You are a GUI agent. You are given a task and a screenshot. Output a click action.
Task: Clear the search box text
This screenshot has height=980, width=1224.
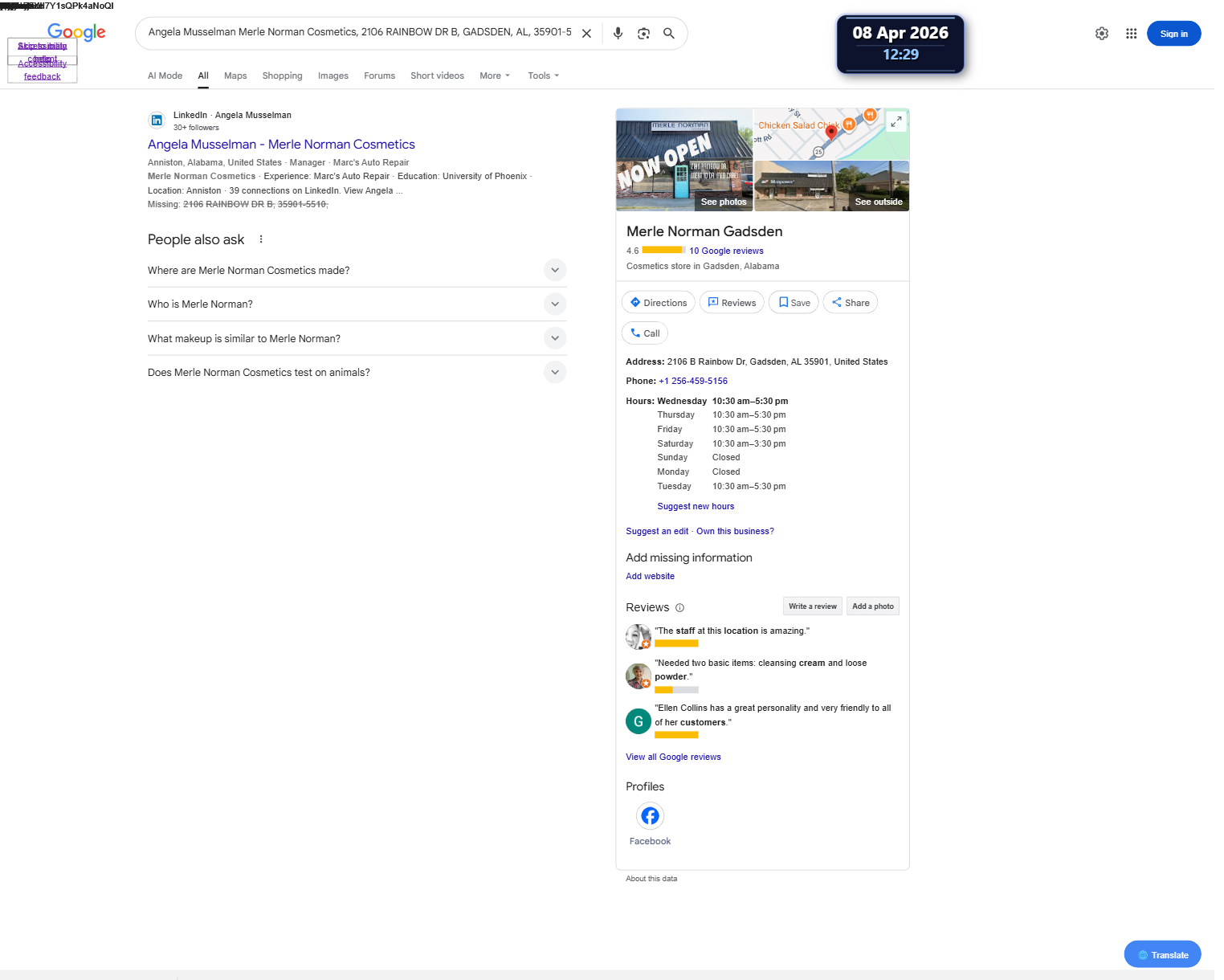pyautogui.click(x=586, y=34)
